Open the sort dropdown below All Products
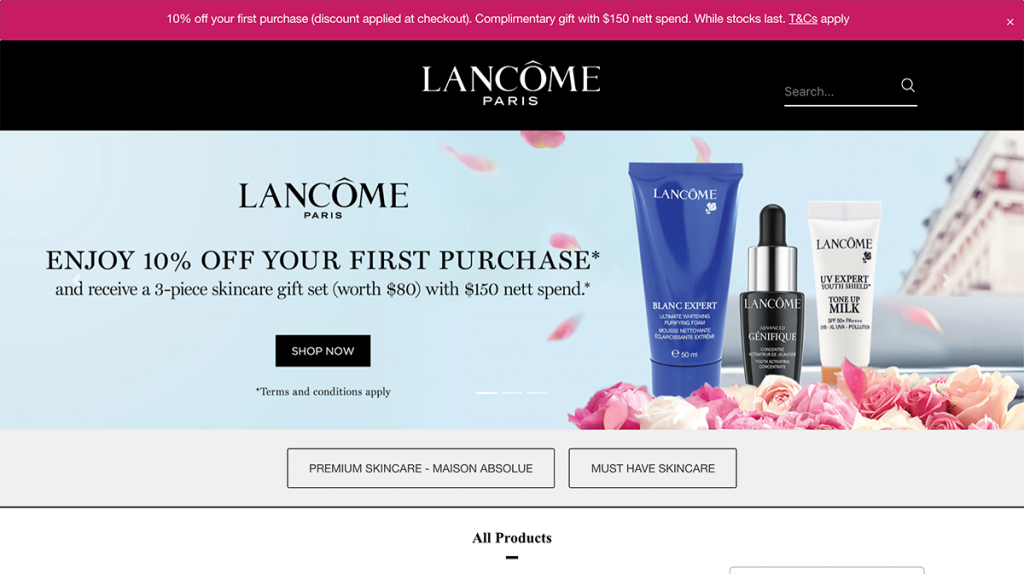The height and width of the screenshot is (574, 1024). 827,570
